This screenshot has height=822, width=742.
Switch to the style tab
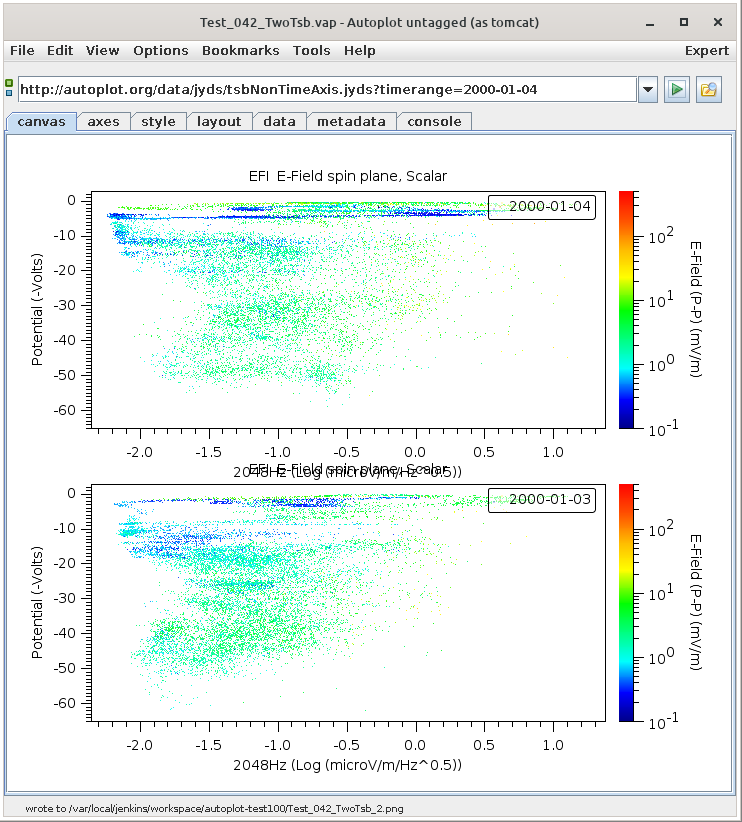pos(158,121)
